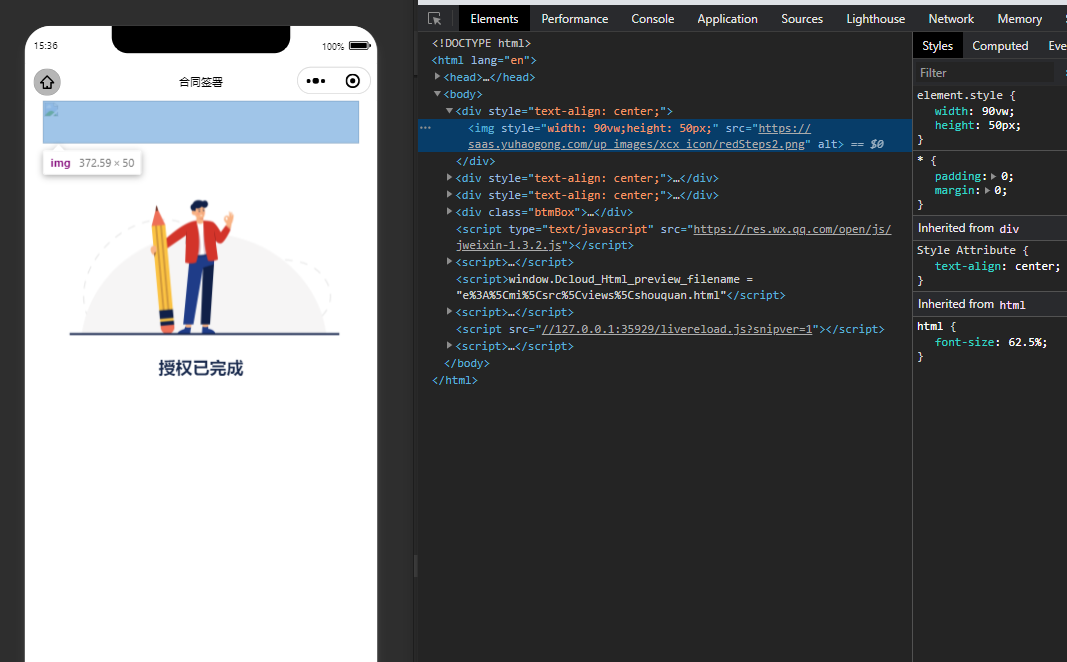Select the closing </body> tag line
This screenshot has width=1067, height=662.
coord(467,363)
